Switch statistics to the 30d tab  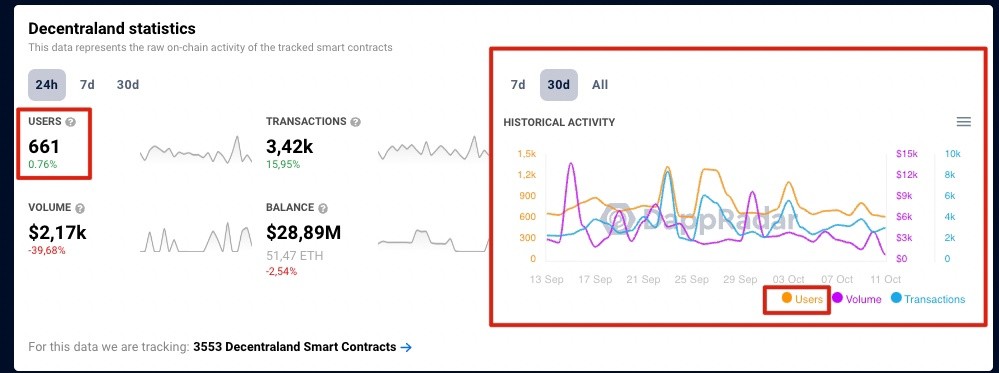[128, 85]
